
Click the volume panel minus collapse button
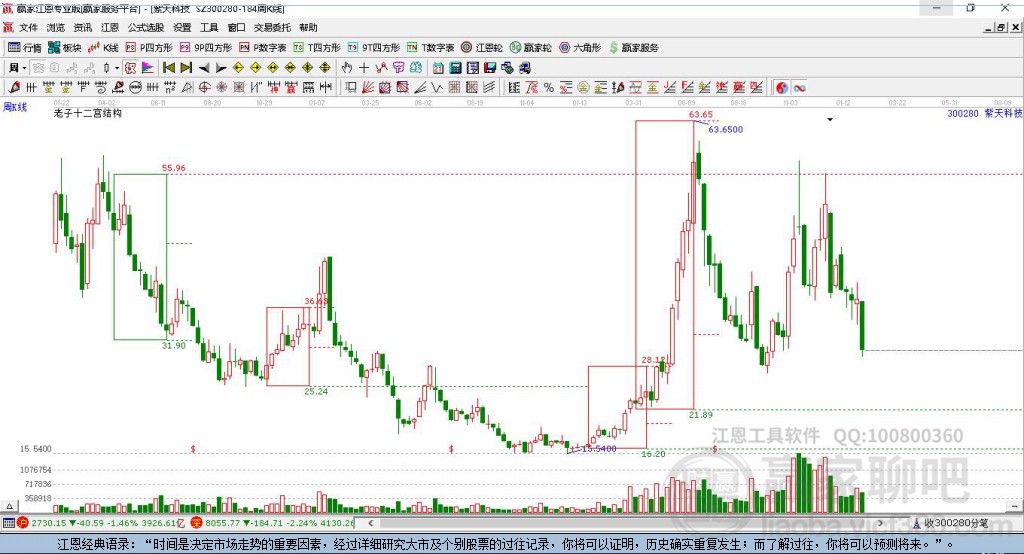pos(1014,506)
